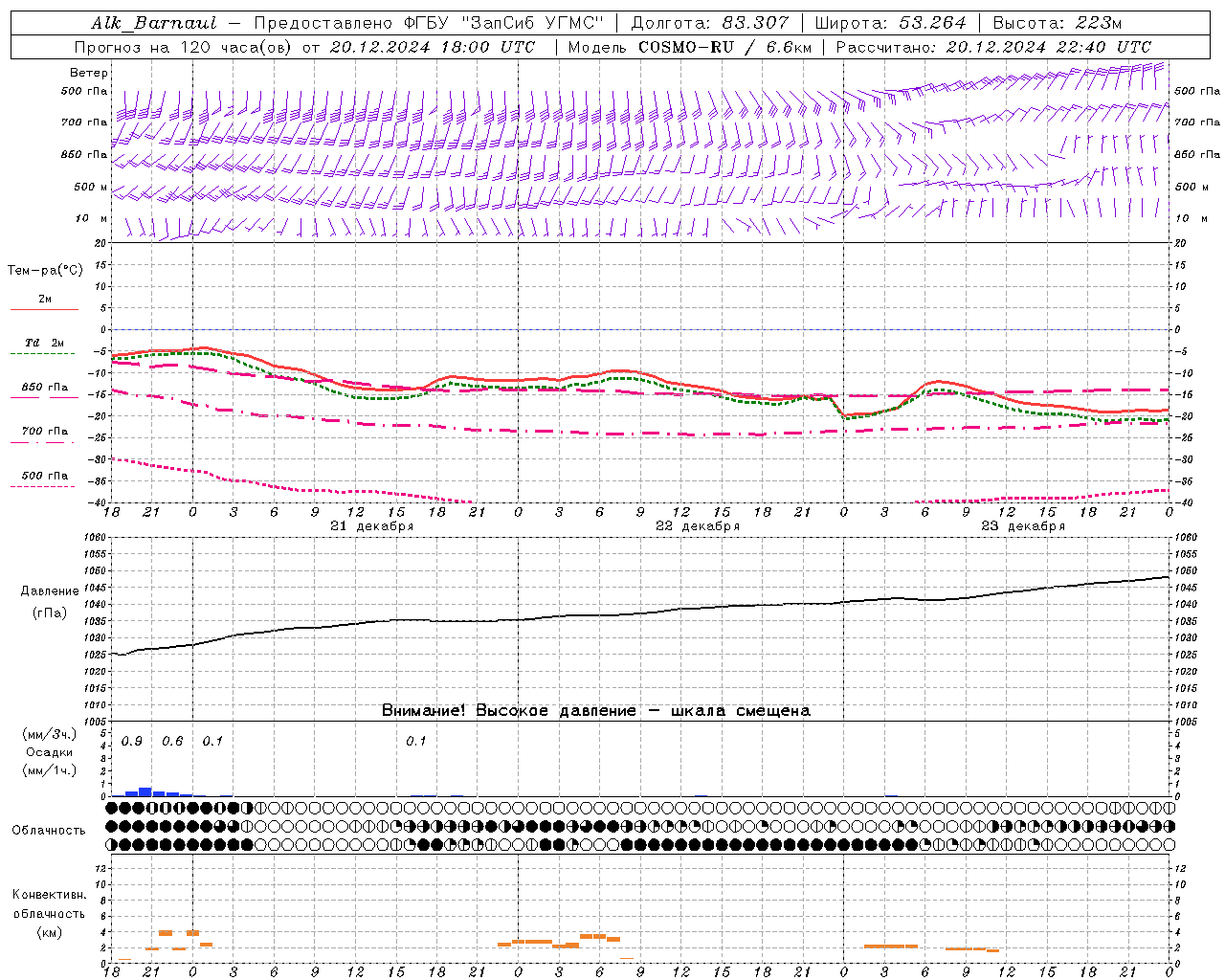1225x980 pixels.
Task: Click the 22 декабря date label
Action: point(698,526)
